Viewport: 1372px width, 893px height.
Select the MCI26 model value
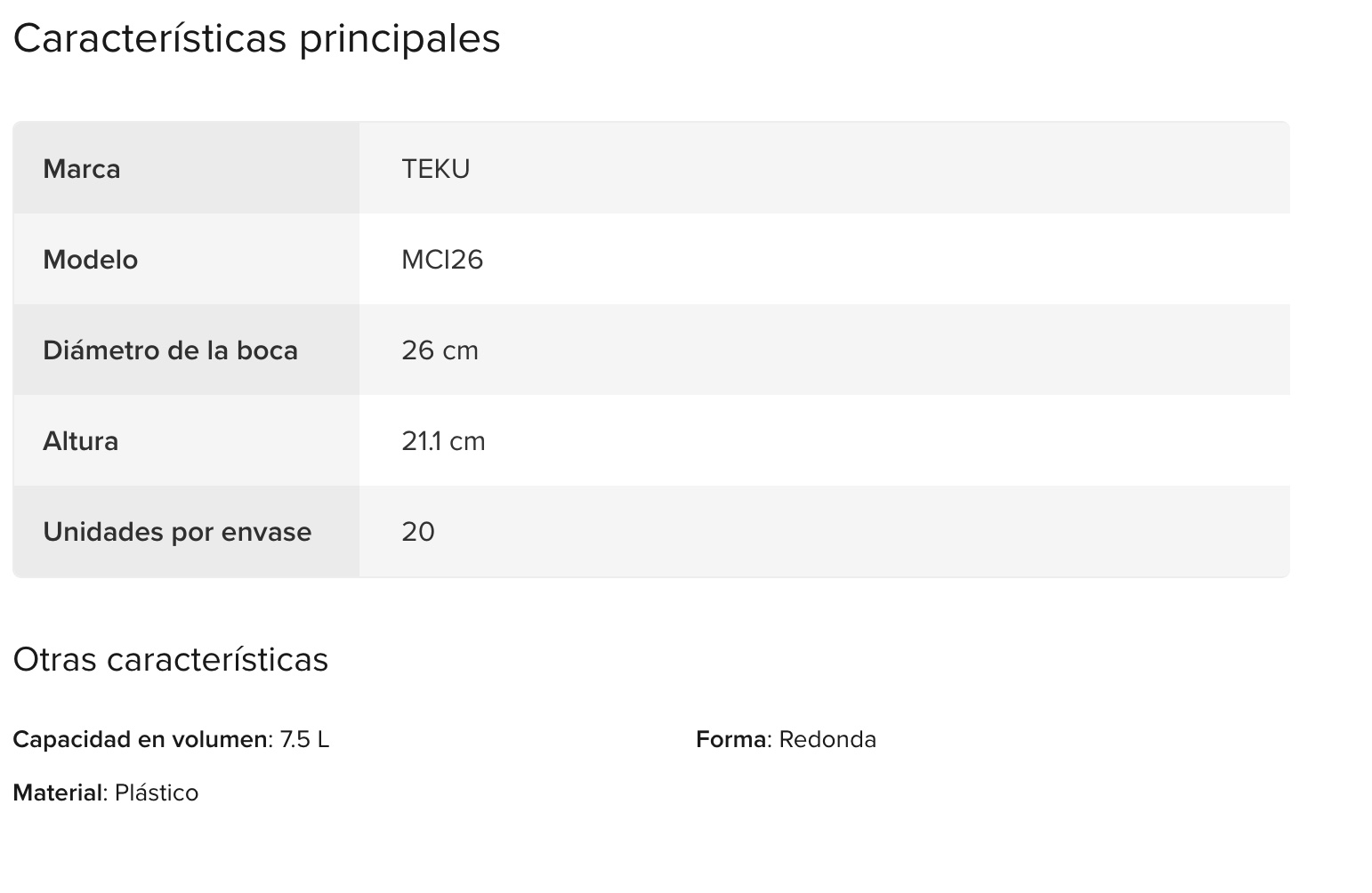(x=442, y=260)
